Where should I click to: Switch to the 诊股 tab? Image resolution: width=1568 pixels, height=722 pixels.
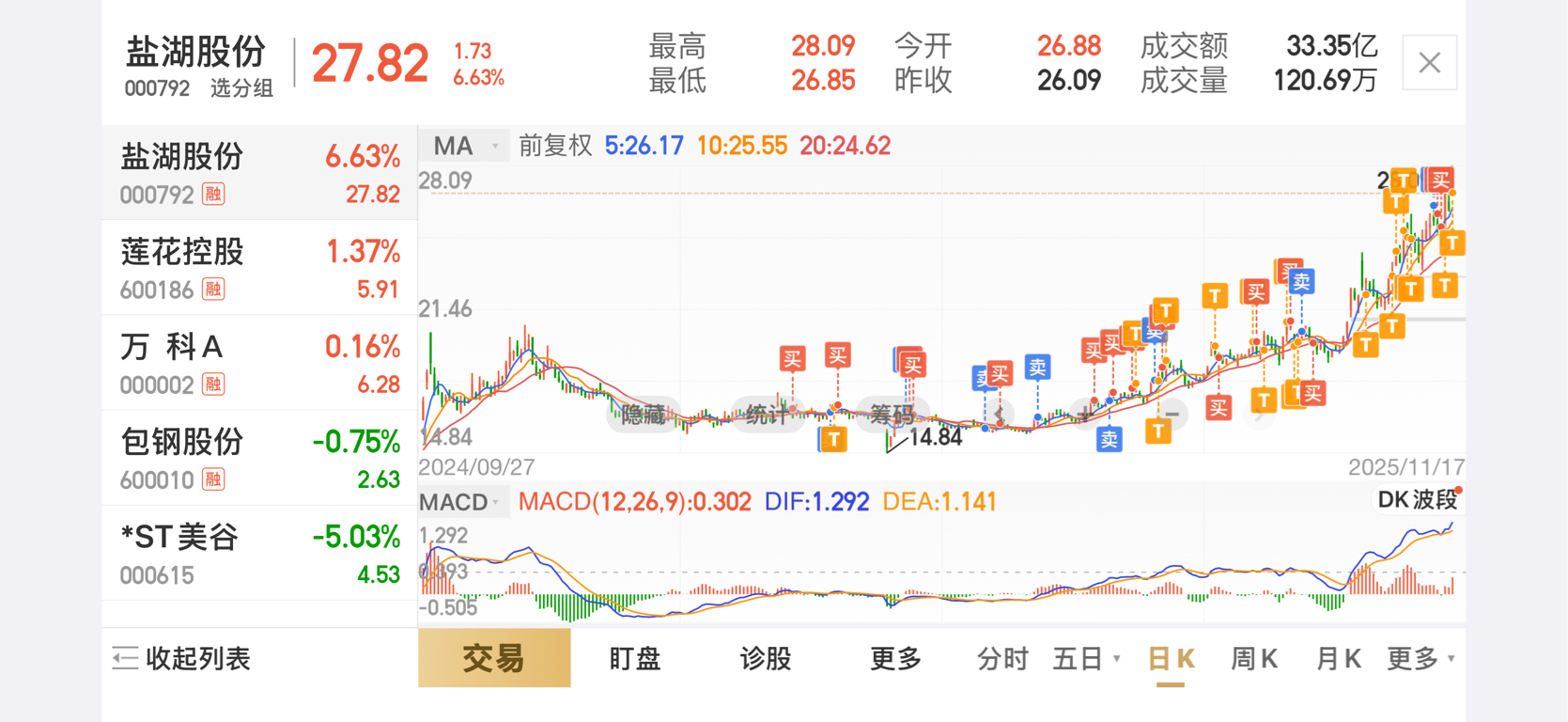[x=766, y=659]
